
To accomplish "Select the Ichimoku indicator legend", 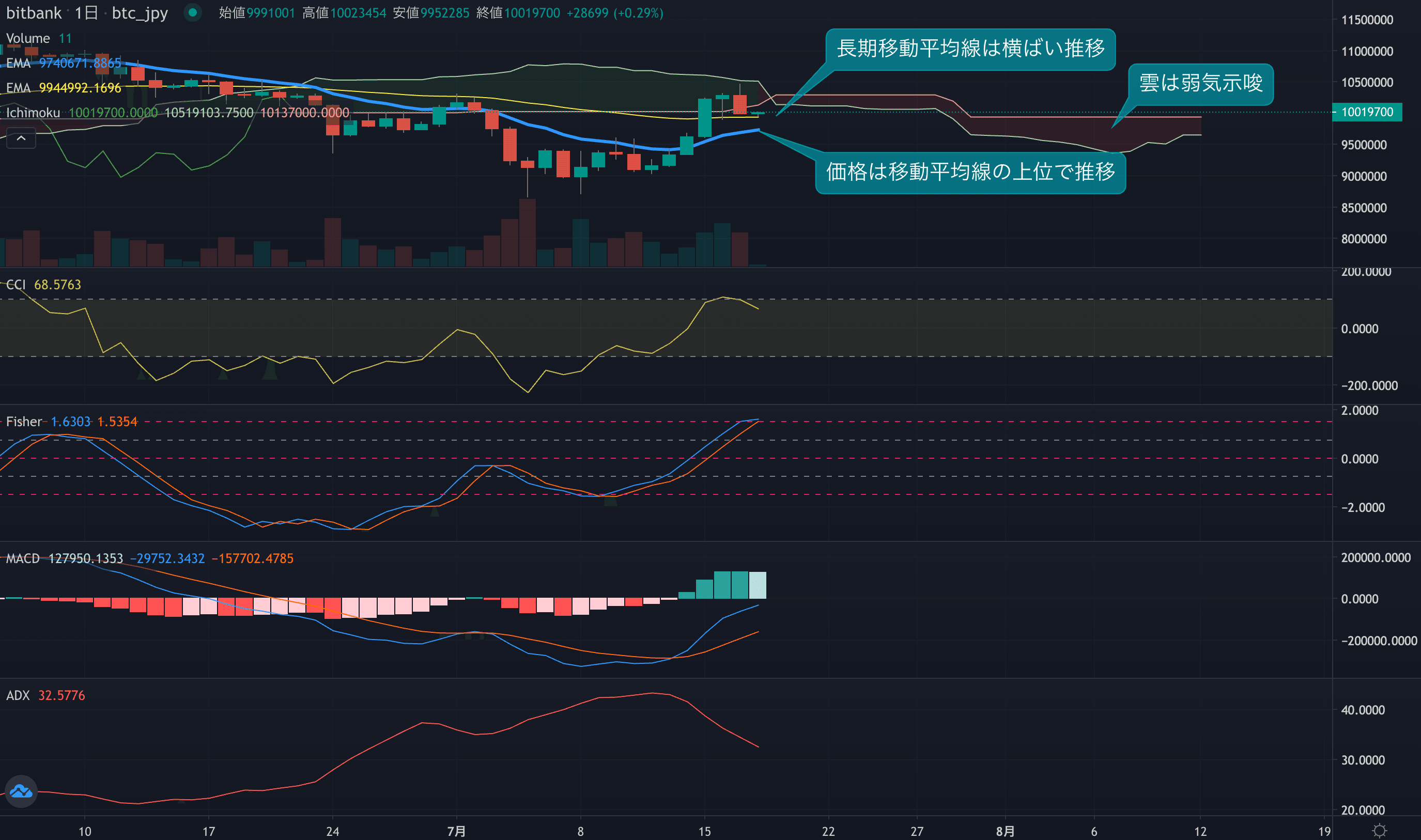I will pos(33,113).
